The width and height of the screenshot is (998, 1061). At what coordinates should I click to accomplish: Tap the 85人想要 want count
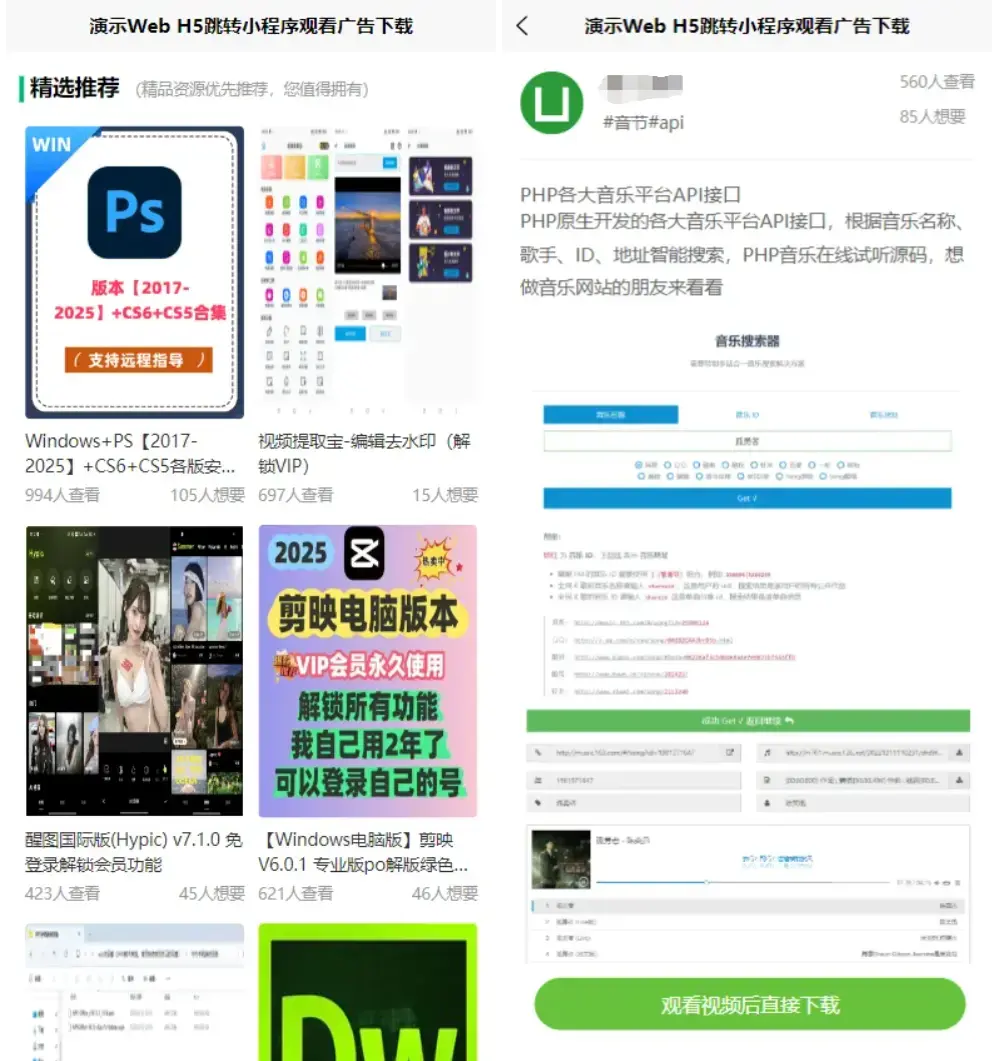932,117
